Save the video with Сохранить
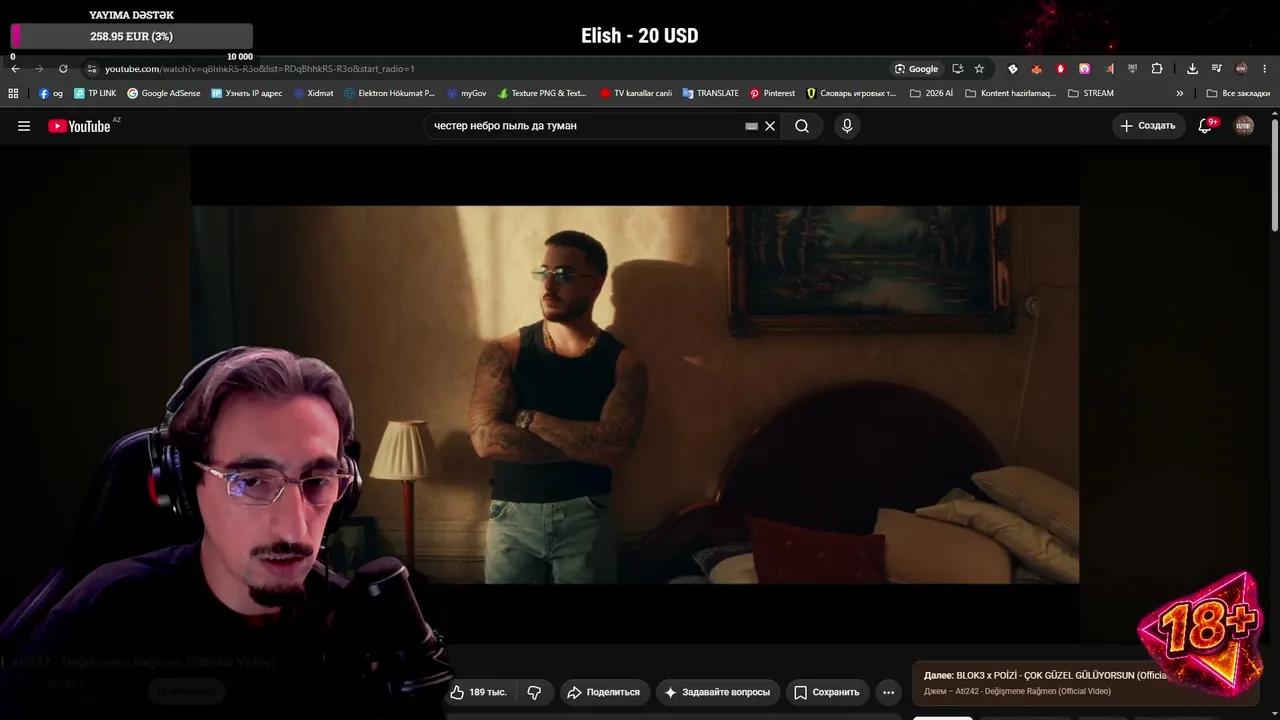1280x720 pixels. [826, 692]
